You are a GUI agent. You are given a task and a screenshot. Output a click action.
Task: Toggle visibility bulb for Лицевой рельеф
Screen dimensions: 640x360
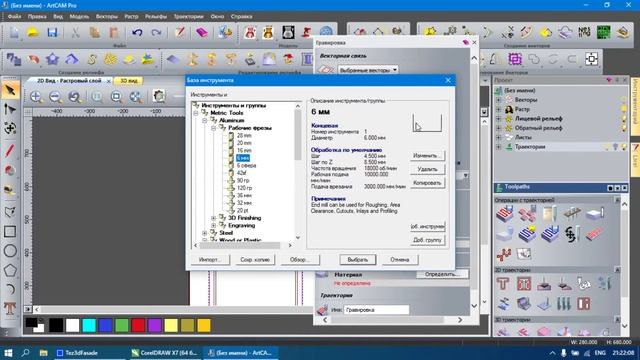coord(623,118)
